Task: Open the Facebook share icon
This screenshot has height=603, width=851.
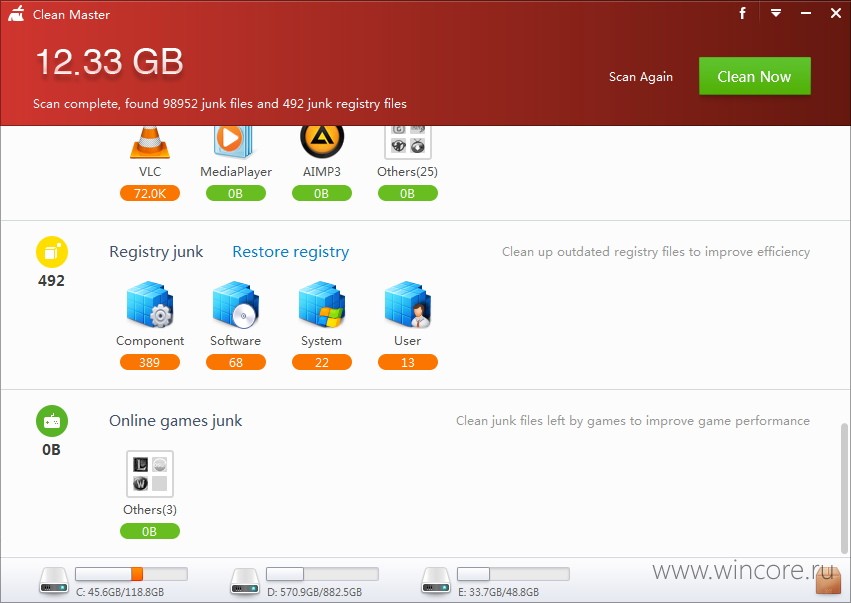Action: click(742, 13)
